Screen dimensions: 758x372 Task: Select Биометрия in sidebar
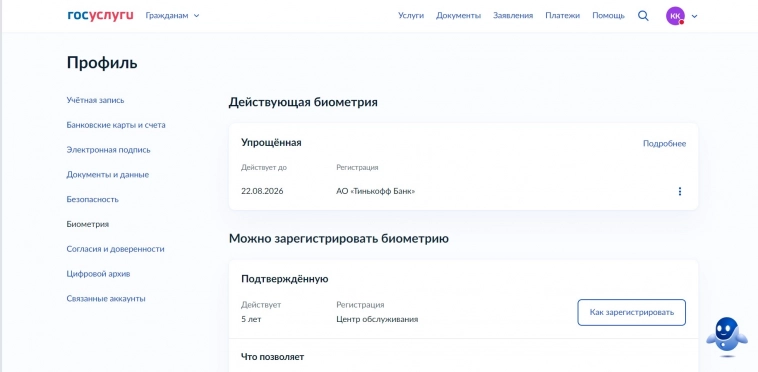pyautogui.click(x=87, y=224)
